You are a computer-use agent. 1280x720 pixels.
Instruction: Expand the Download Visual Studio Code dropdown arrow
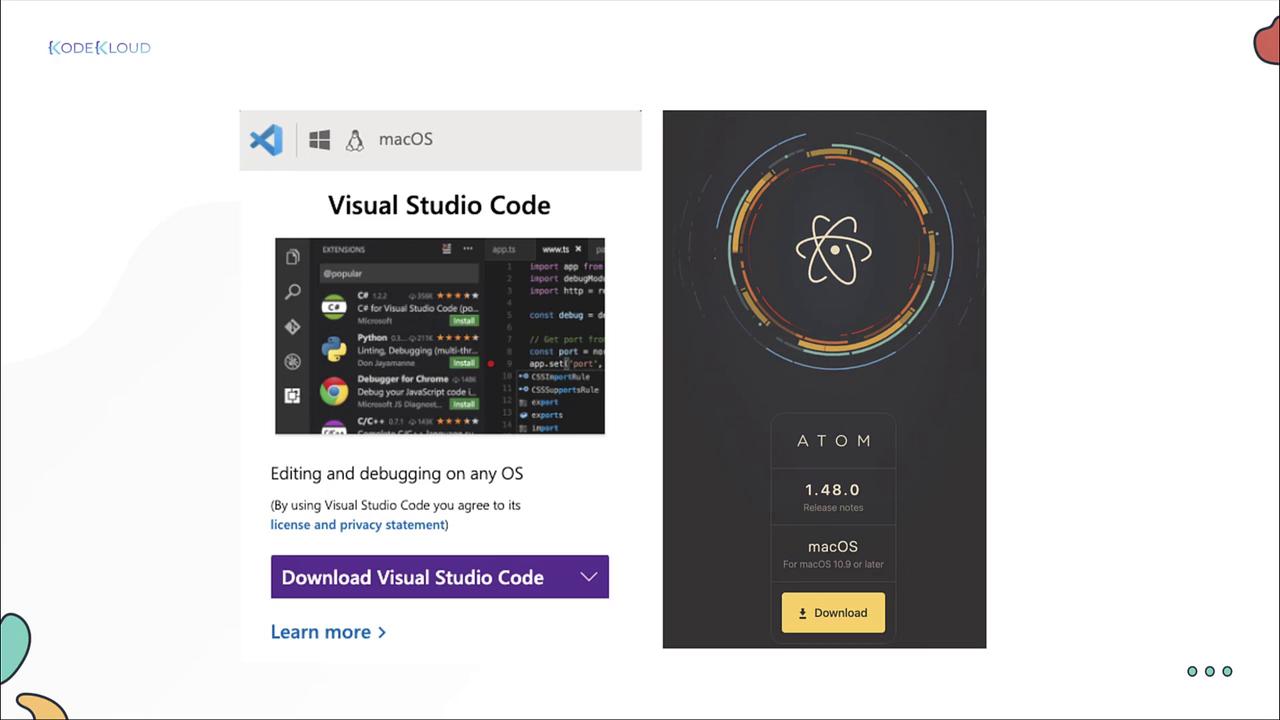[589, 577]
